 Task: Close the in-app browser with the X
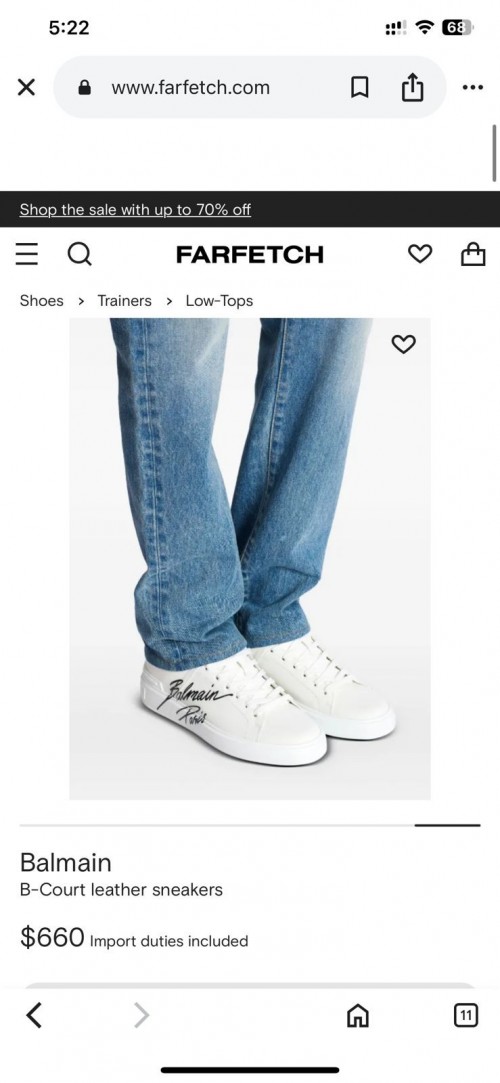tap(26, 88)
